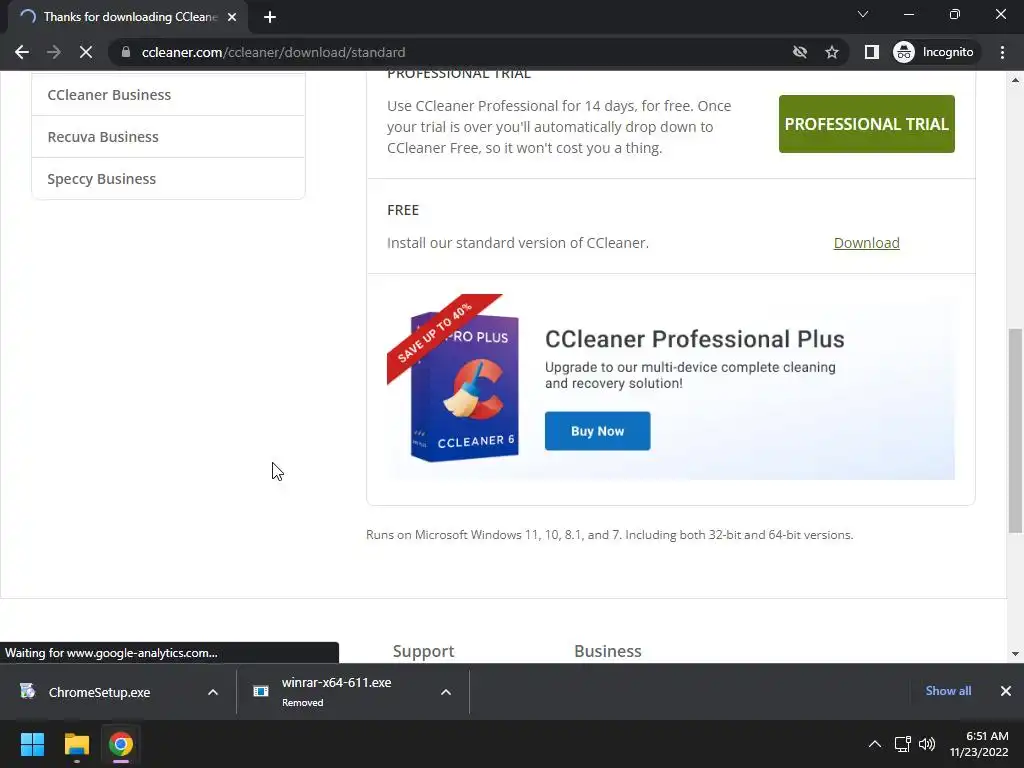Click the CCleaner Professional Plus heading
The width and height of the screenshot is (1024, 768).
pyautogui.click(x=695, y=339)
